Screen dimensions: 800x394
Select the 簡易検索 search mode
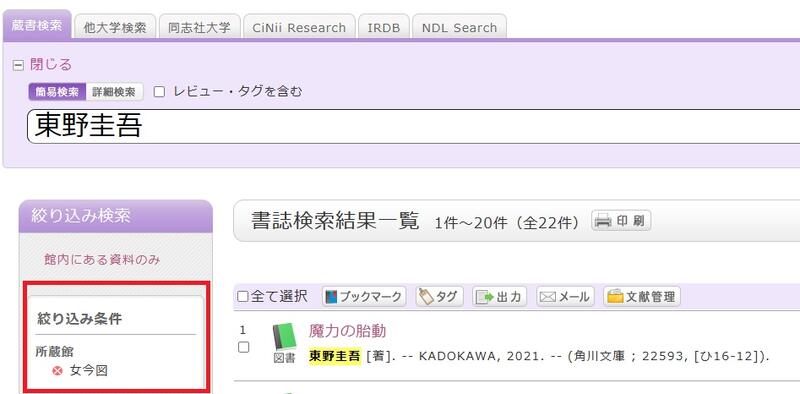(x=57, y=92)
